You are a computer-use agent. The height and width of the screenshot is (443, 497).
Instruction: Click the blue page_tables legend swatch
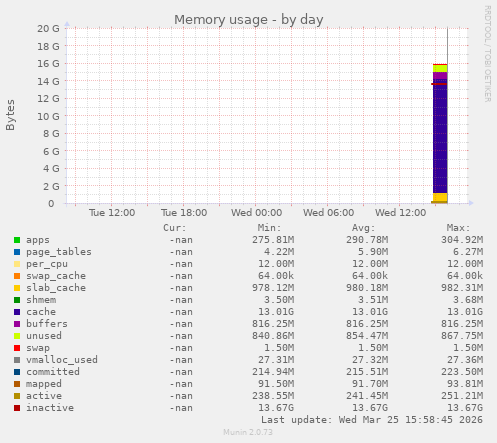[x=17, y=252]
